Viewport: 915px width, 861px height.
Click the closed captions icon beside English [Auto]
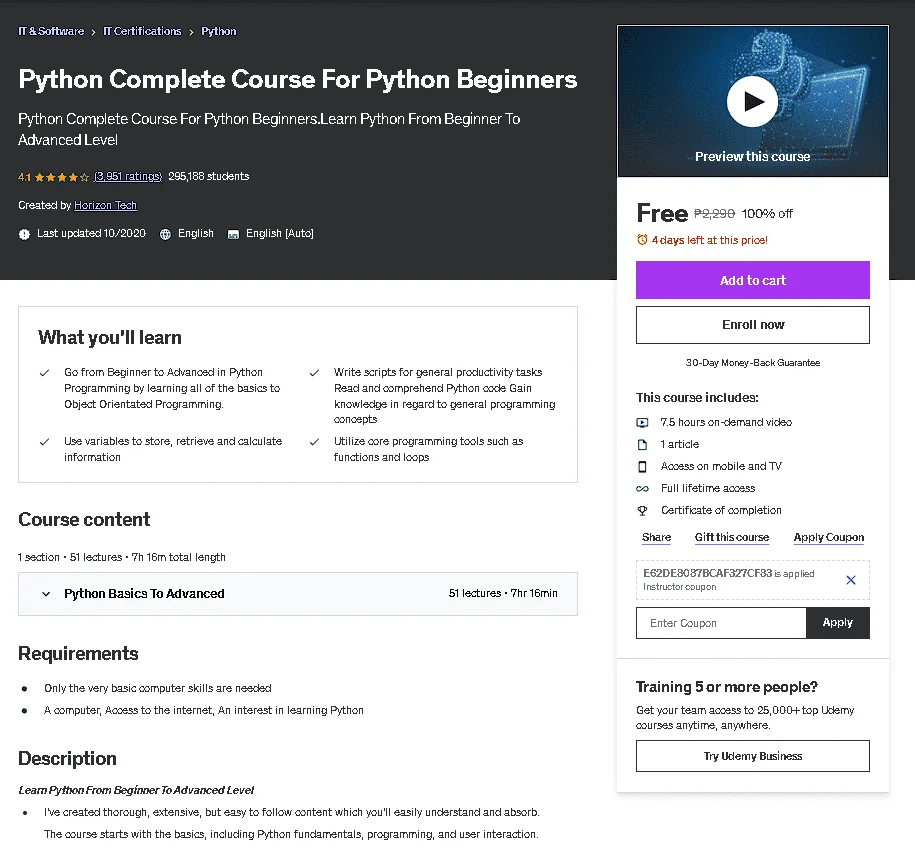(233, 234)
